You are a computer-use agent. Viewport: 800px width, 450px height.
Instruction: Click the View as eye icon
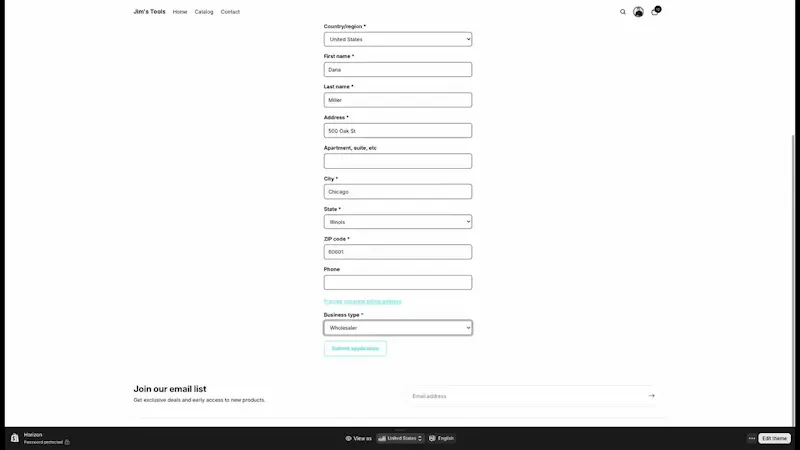348,438
